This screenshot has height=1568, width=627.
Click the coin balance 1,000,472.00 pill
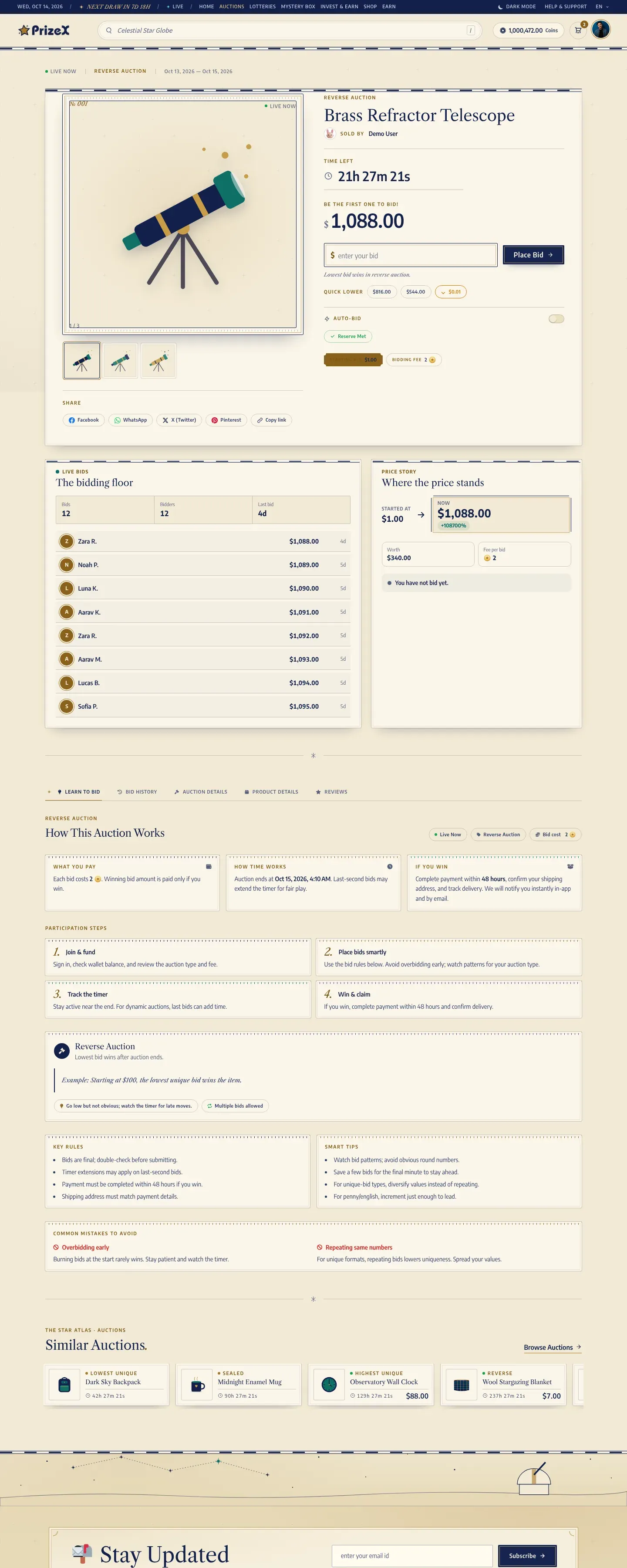(529, 30)
